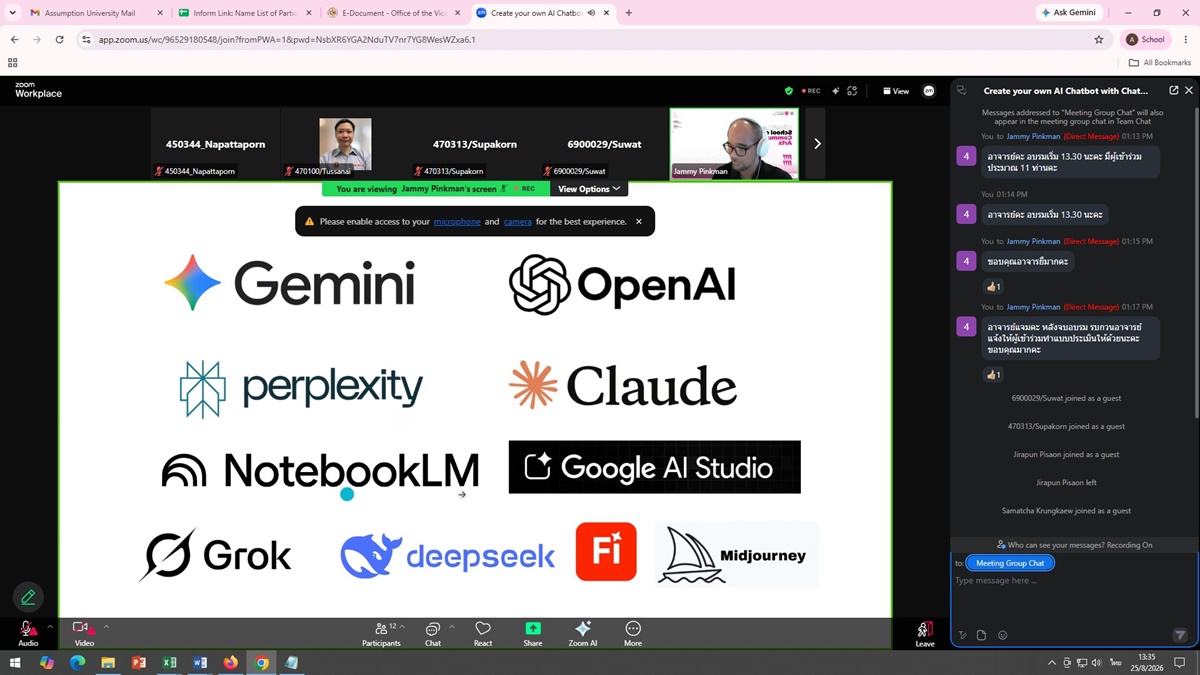
Task: Open All Bookmarks folder
Action: point(1160,62)
